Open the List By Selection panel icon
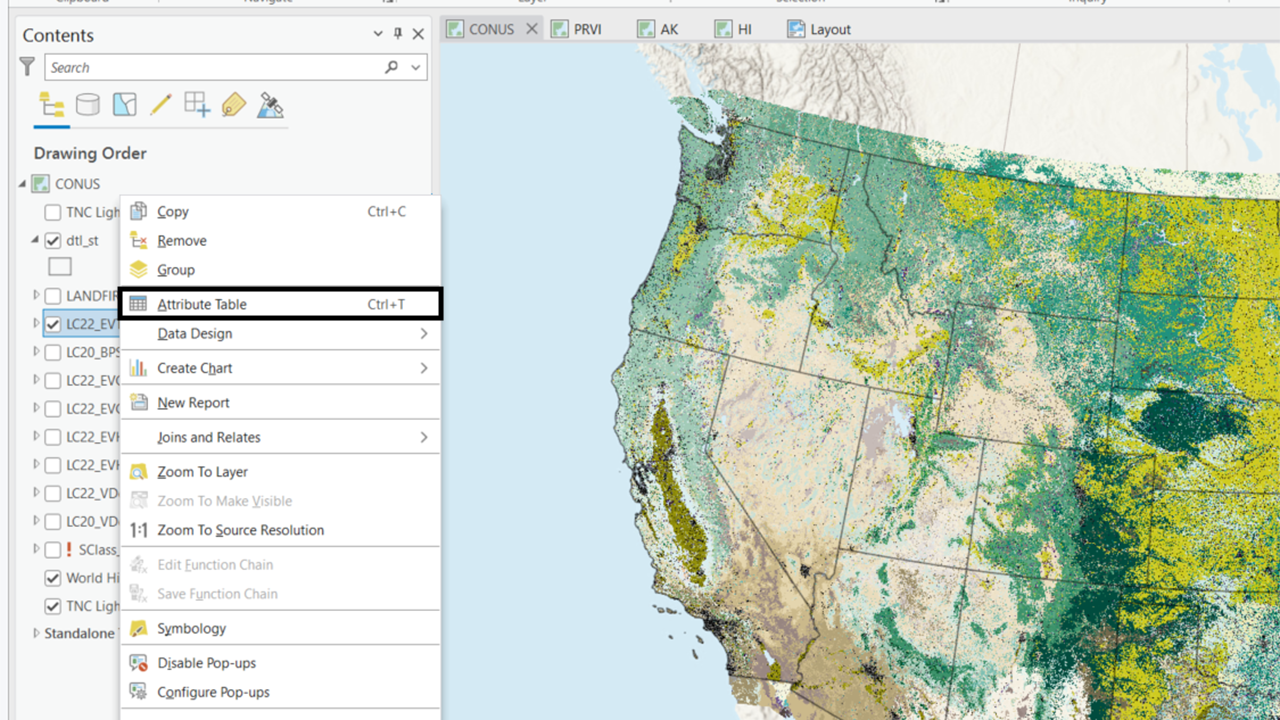The width and height of the screenshot is (1280, 720). [123, 104]
